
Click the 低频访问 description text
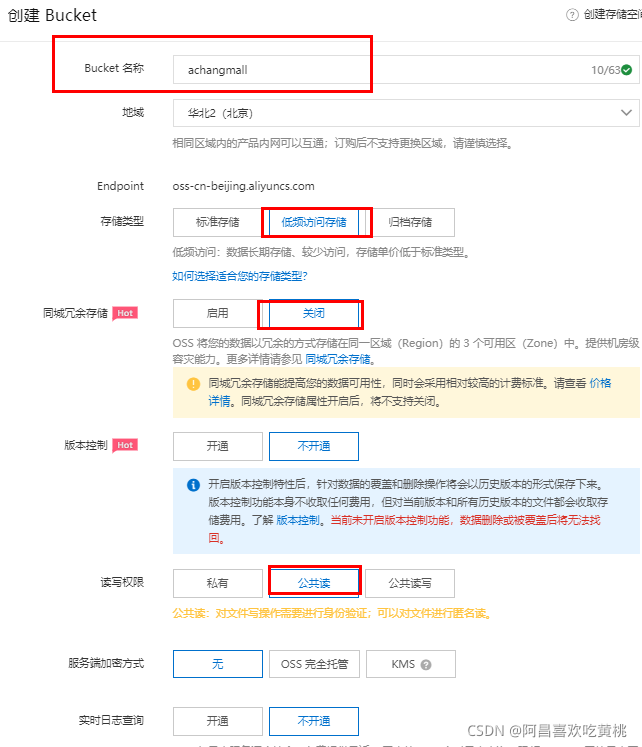pos(321,252)
